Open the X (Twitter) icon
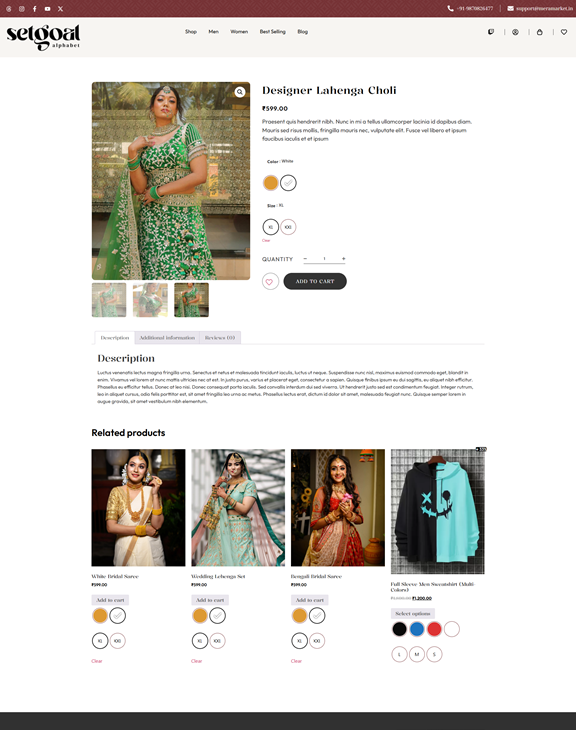The height and width of the screenshot is (730, 576). pyautogui.click(x=61, y=9)
